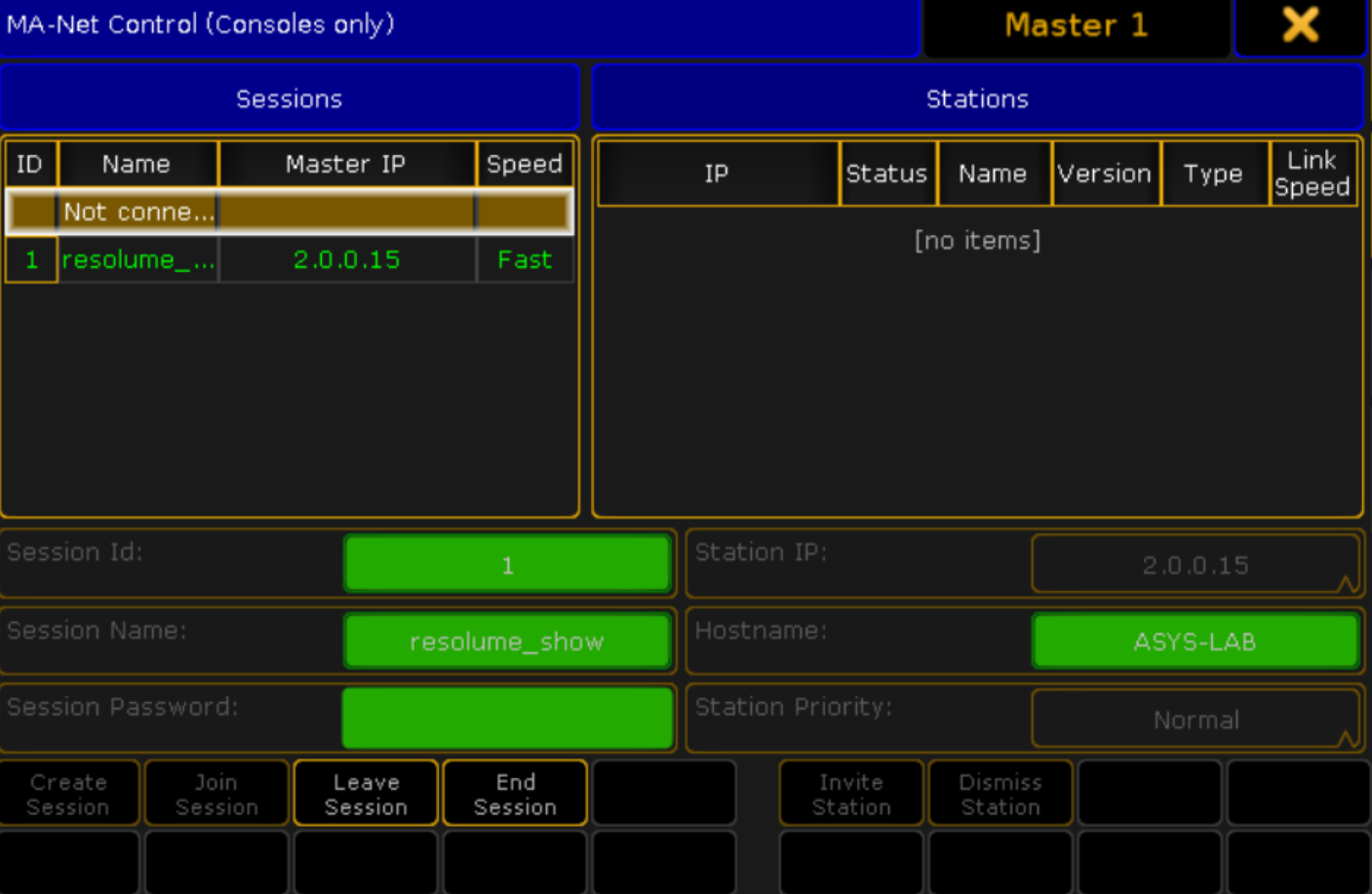The height and width of the screenshot is (894, 1372).
Task: Click the Leave Session button
Action: [366, 794]
